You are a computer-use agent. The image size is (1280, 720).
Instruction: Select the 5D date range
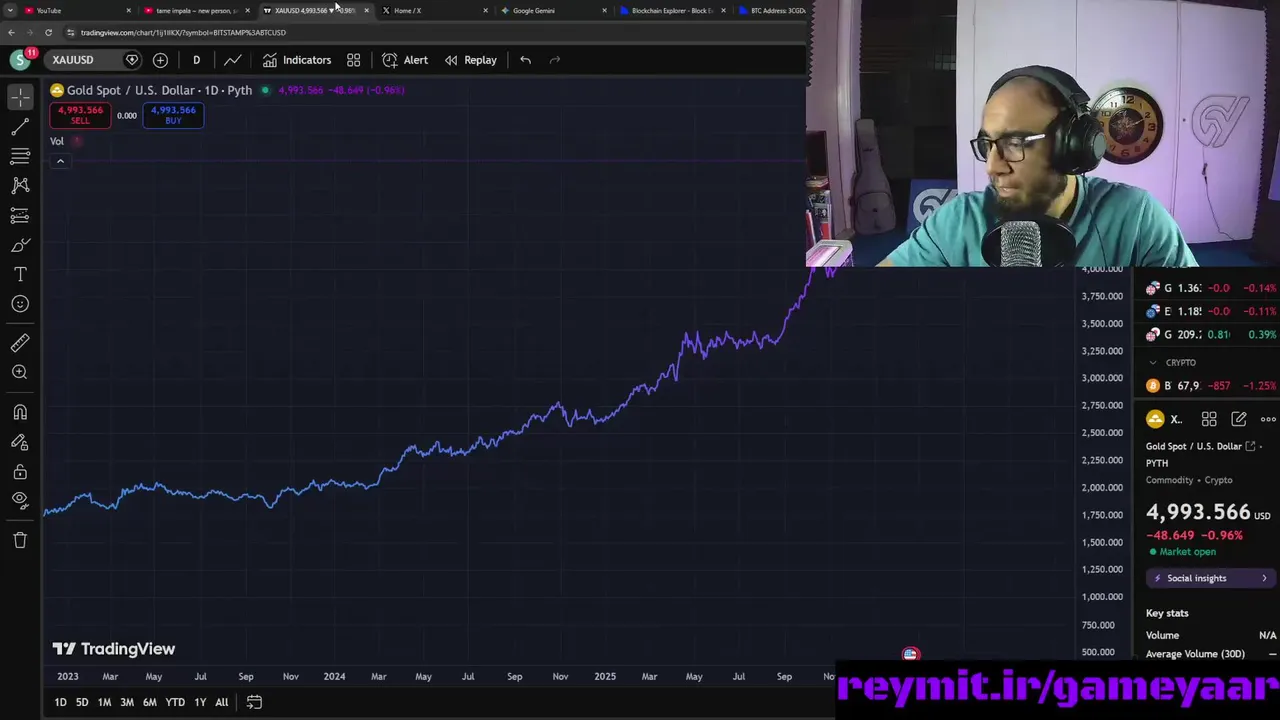pyautogui.click(x=82, y=702)
